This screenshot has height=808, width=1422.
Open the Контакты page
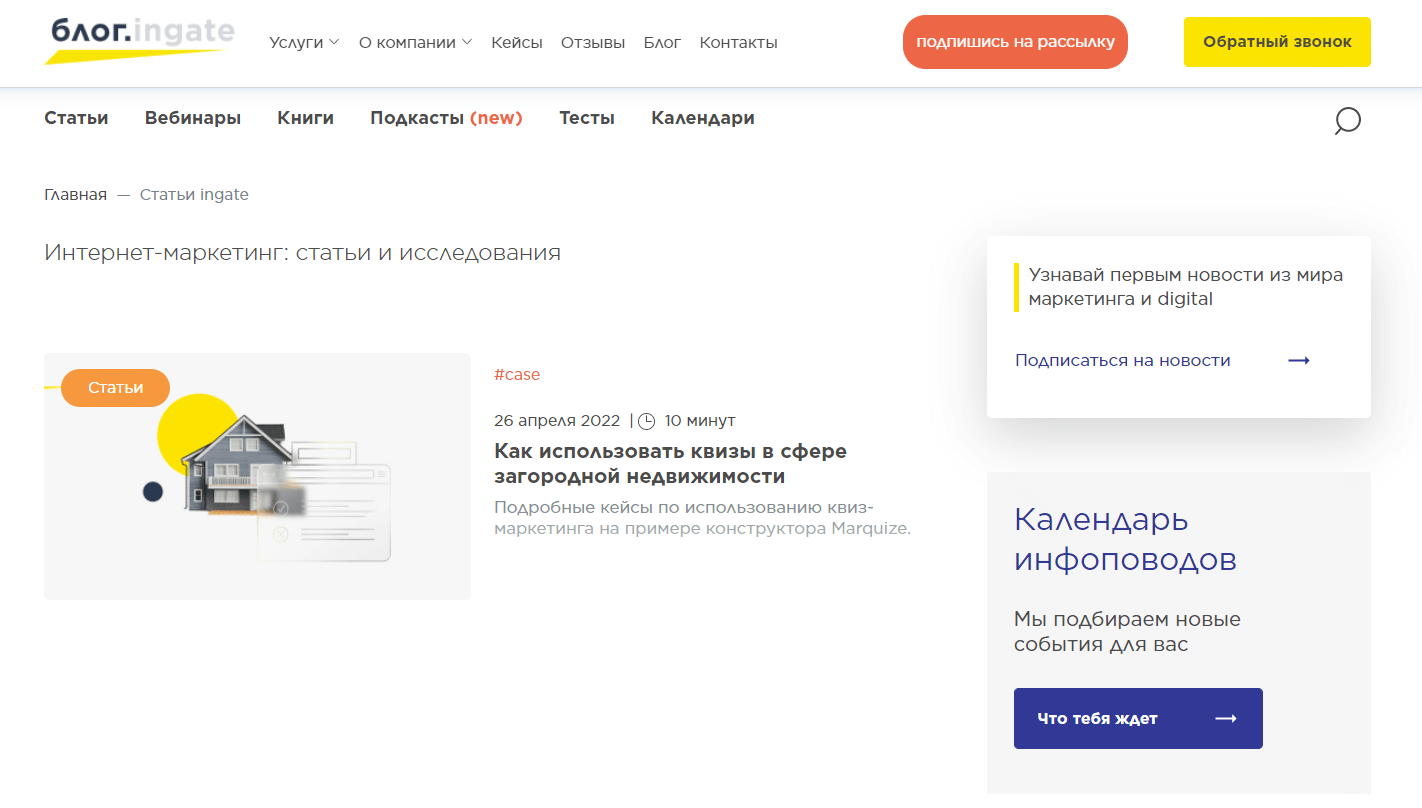pyautogui.click(x=738, y=42)
